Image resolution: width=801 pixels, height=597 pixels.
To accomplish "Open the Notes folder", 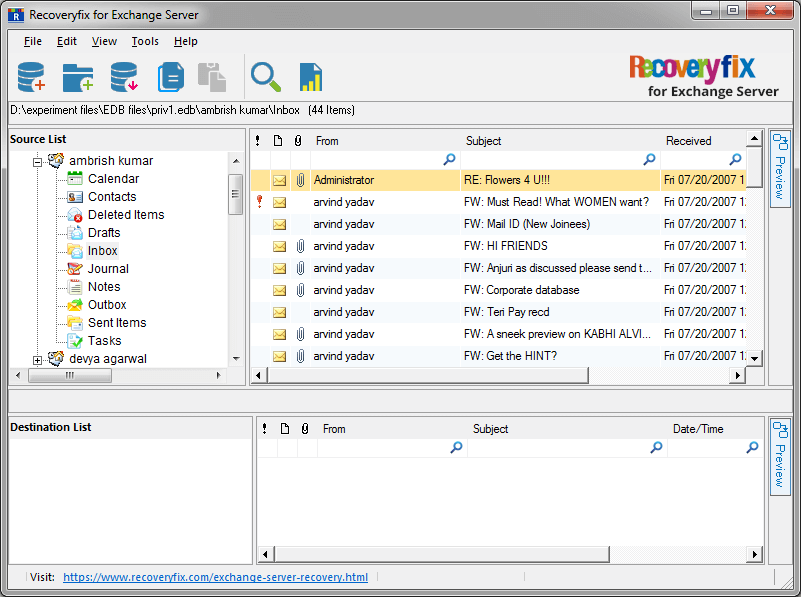I will click(x=104, y=286).
